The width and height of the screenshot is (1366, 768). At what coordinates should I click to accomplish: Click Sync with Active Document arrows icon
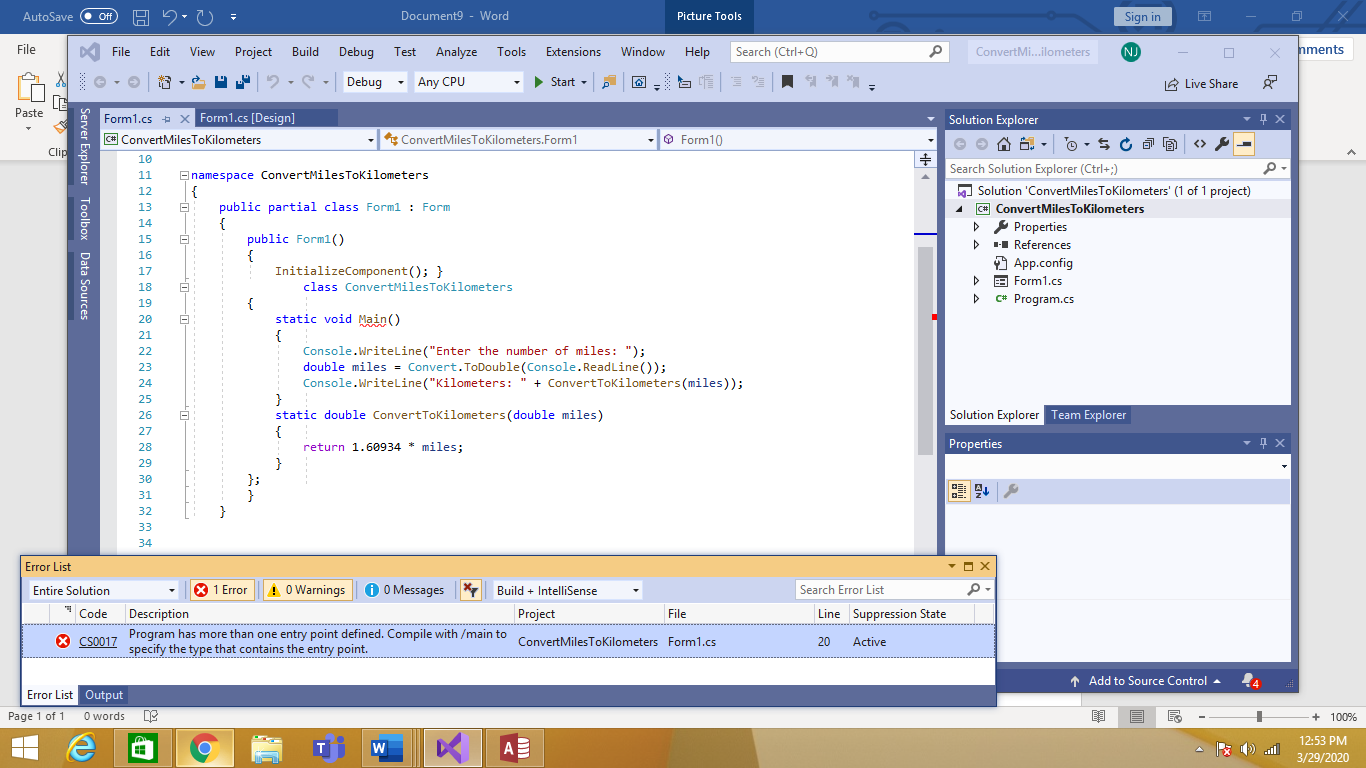click(1103, 144)
